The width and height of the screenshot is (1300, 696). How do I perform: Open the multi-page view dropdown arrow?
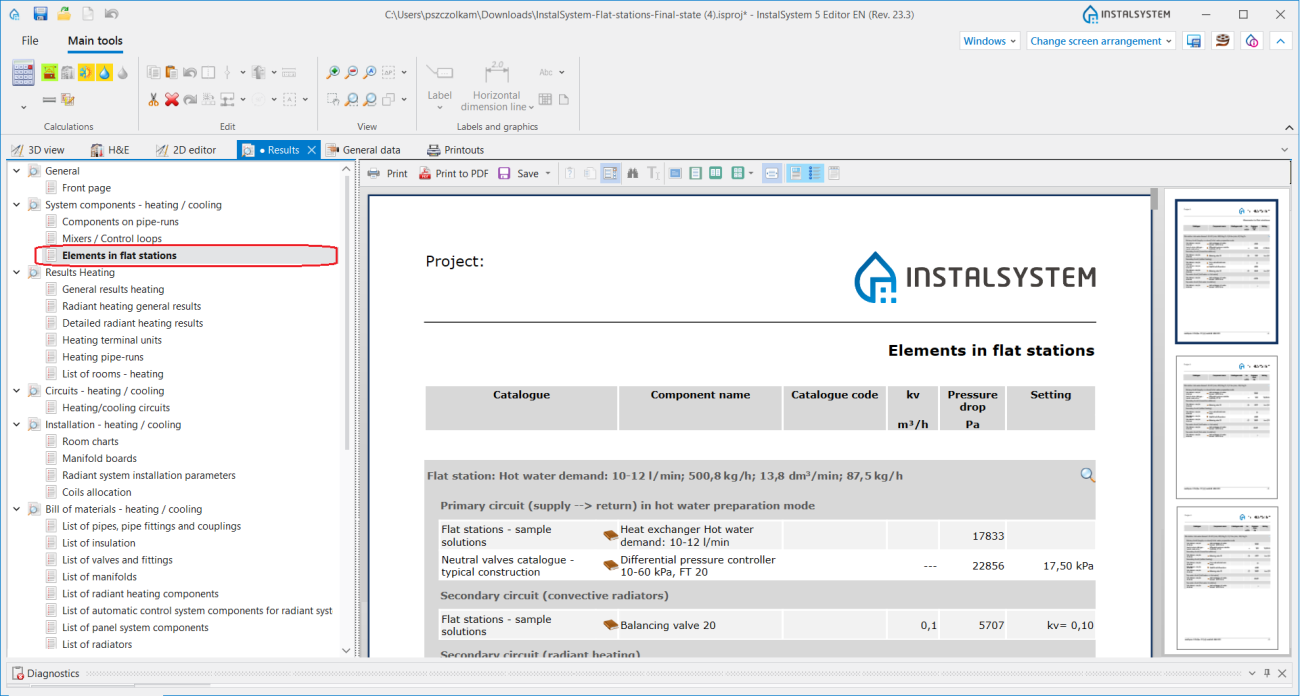click(x=751, y=174)
